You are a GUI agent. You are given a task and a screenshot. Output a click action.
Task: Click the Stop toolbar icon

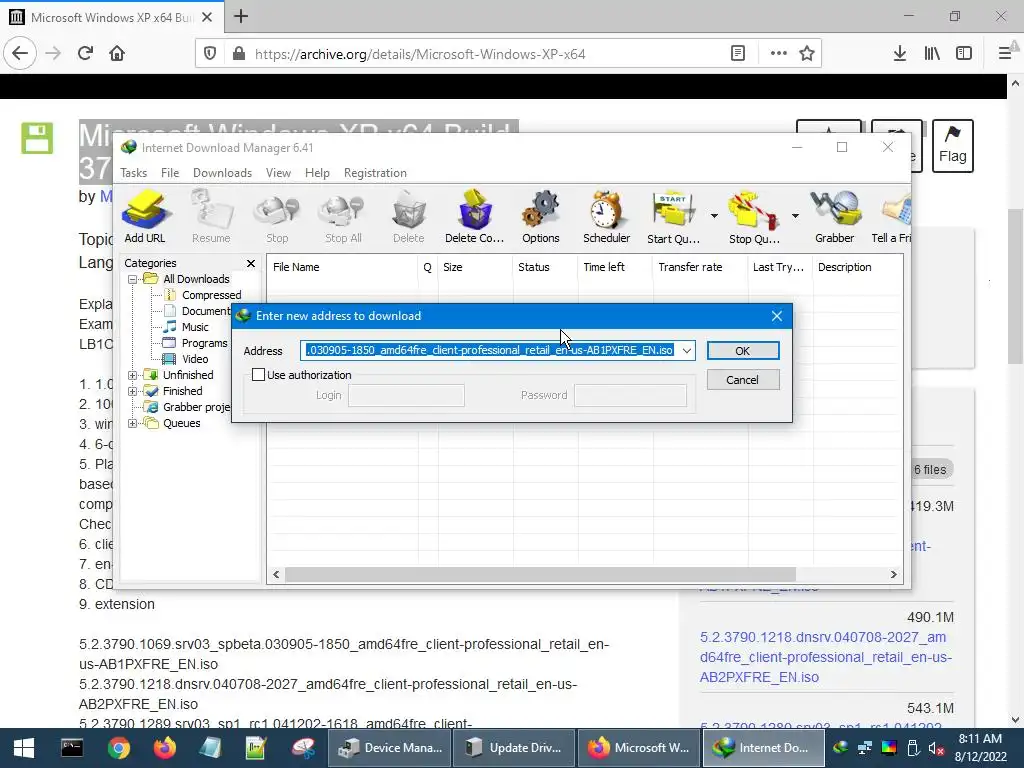pos(277,217)
